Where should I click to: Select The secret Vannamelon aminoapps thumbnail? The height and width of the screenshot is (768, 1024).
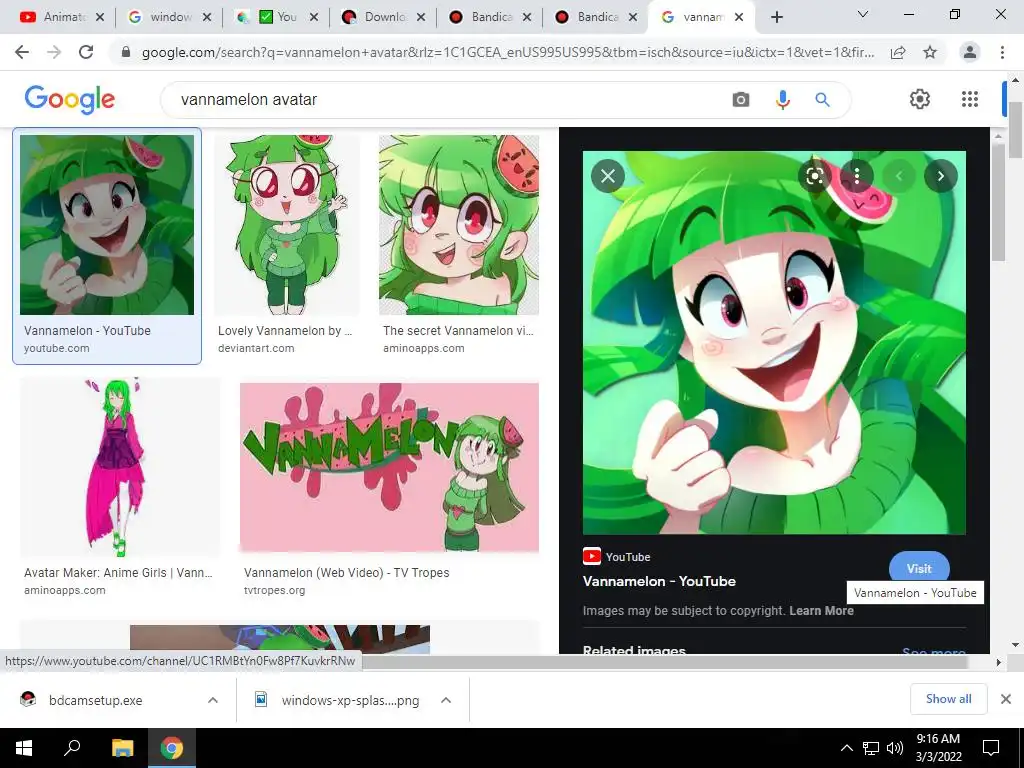pyautogui.click(x=459, y=225)
